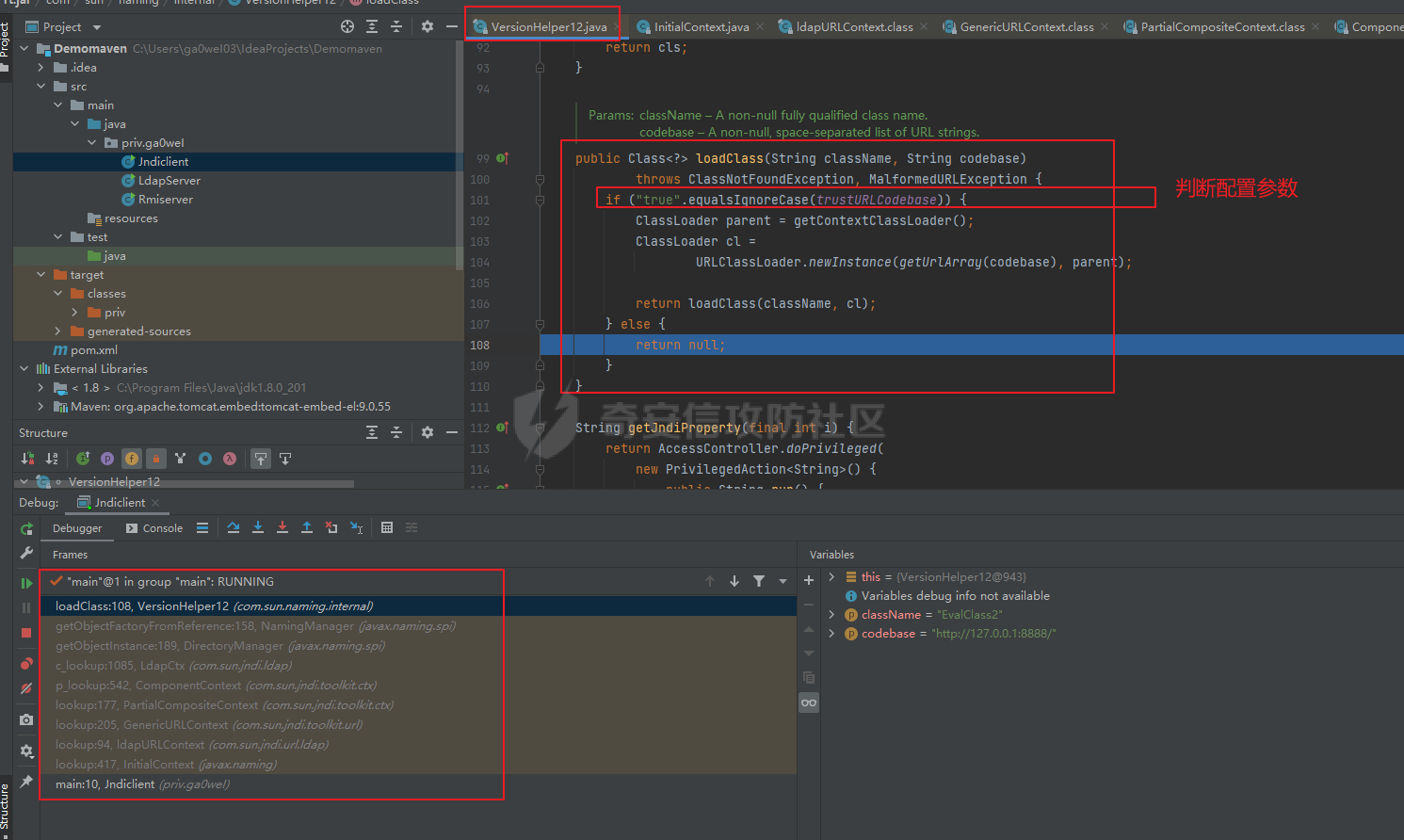
Task: Click the Select Opened File target icon
Action: click(347, 26)
